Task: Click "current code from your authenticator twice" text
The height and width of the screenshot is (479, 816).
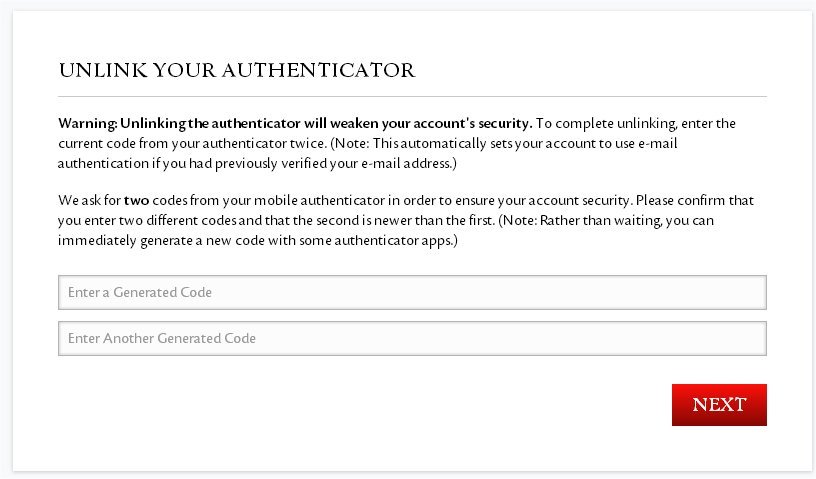Action: pyautogui.click(x=192, y=144)
